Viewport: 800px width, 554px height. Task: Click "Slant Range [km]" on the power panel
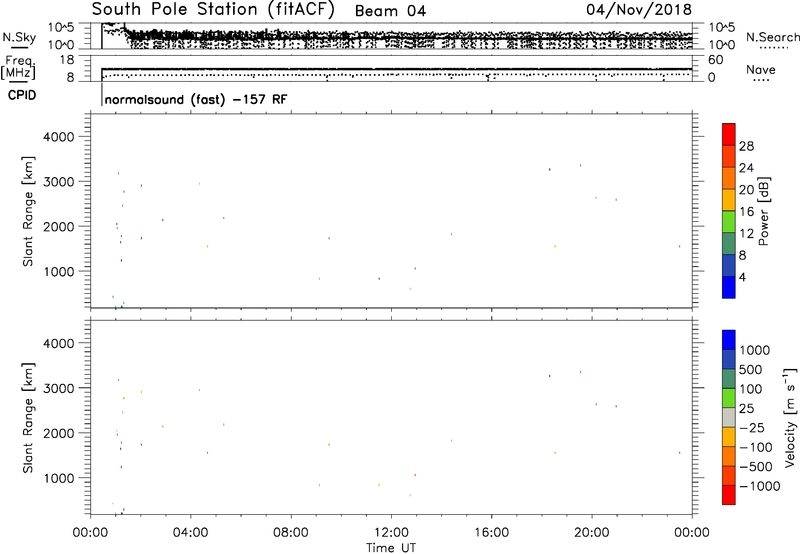coord(28,211)
